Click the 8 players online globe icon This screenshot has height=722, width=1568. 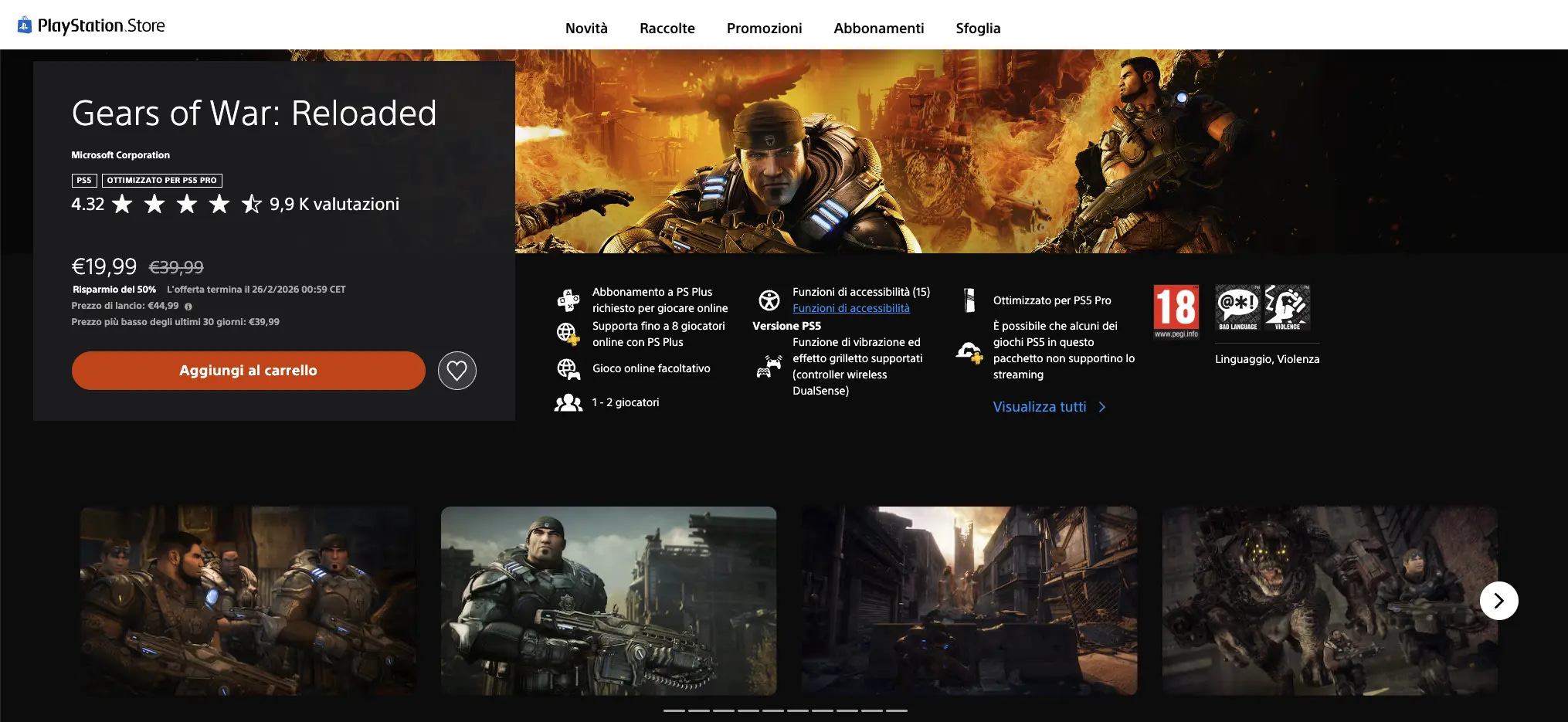568,334
